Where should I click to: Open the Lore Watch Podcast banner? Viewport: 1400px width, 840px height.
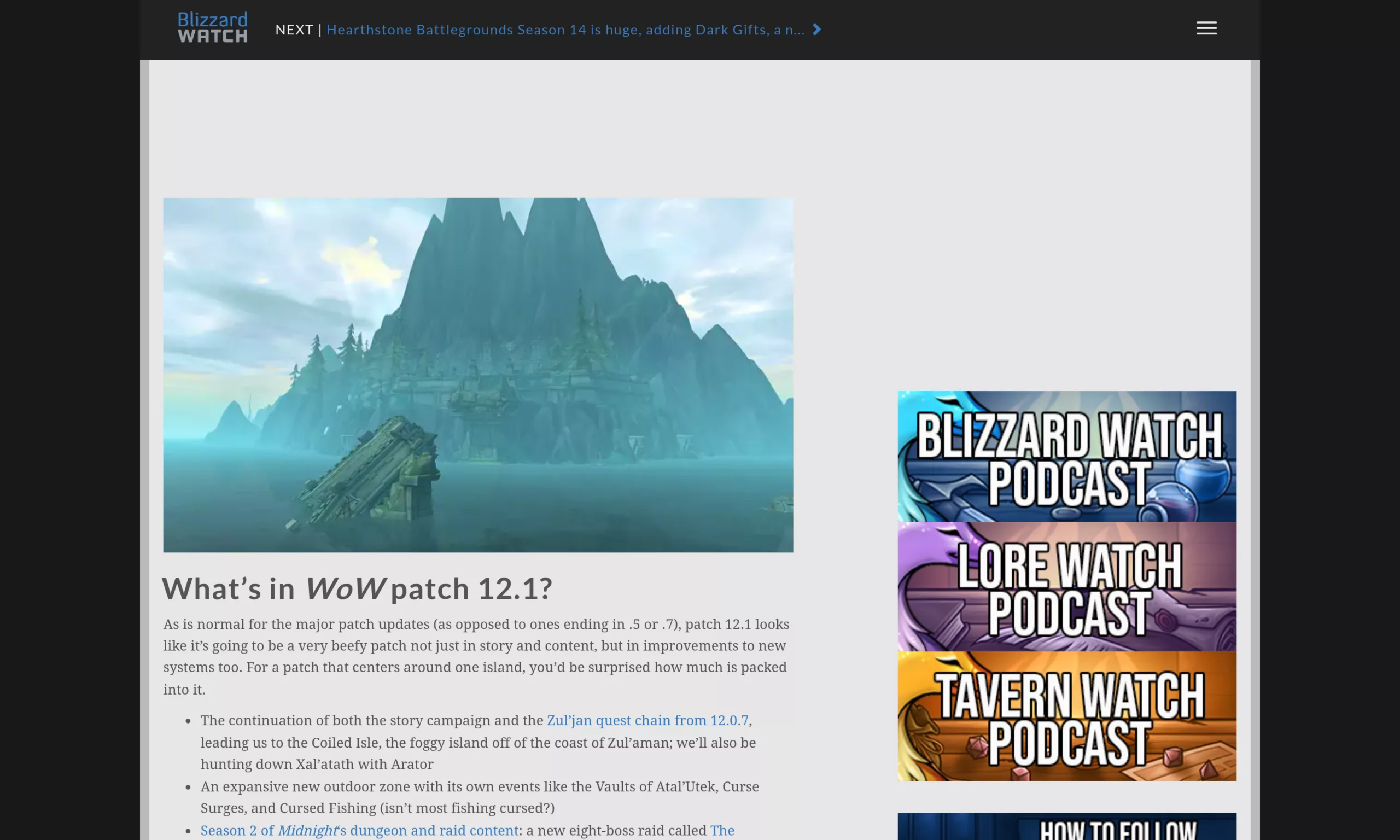1067,586
